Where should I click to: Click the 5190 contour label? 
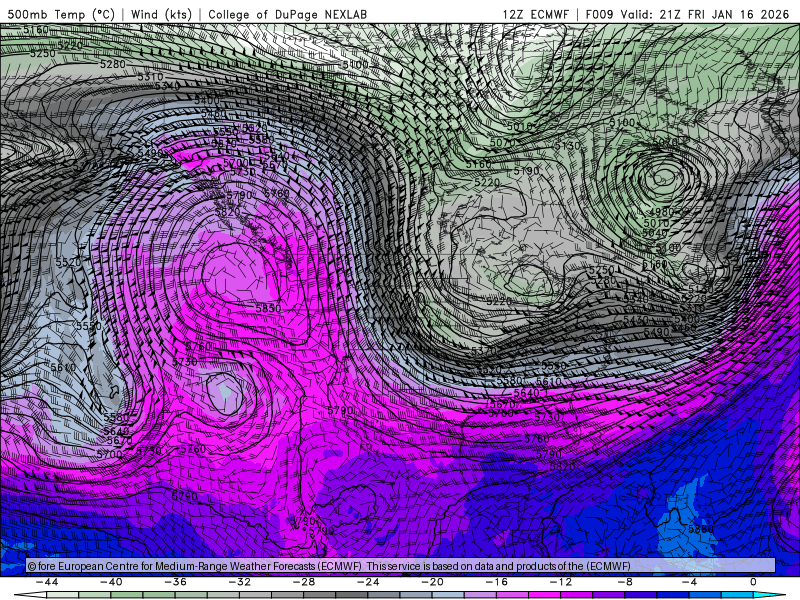(527, 171)
